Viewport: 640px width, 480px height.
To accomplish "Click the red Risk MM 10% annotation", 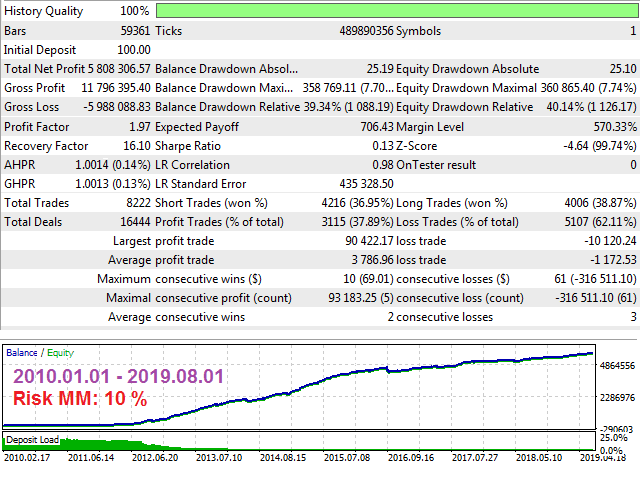I will pos(79,398).
